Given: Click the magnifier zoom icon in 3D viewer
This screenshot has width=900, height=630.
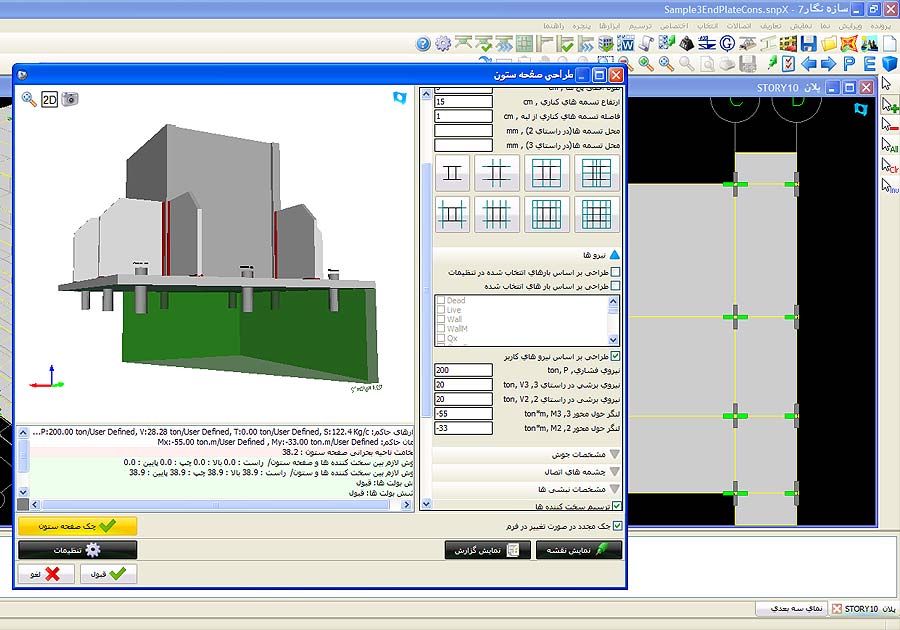Looking at the screenshot, I should [x=29, y=99].
